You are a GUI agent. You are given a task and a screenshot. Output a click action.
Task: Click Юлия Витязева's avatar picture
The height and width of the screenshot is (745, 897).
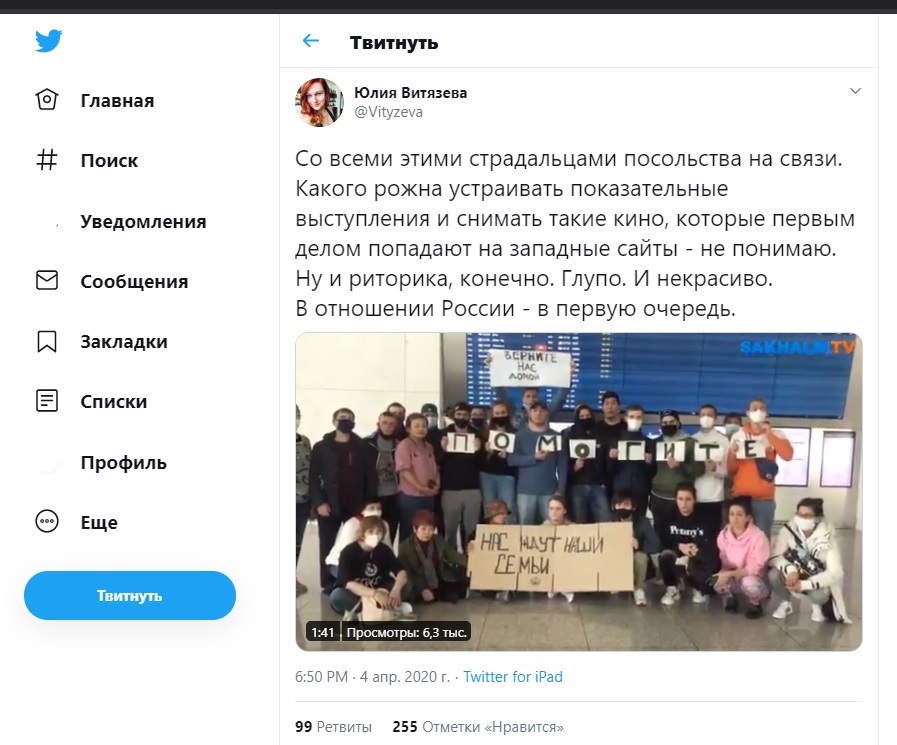(x=319, y=102)
